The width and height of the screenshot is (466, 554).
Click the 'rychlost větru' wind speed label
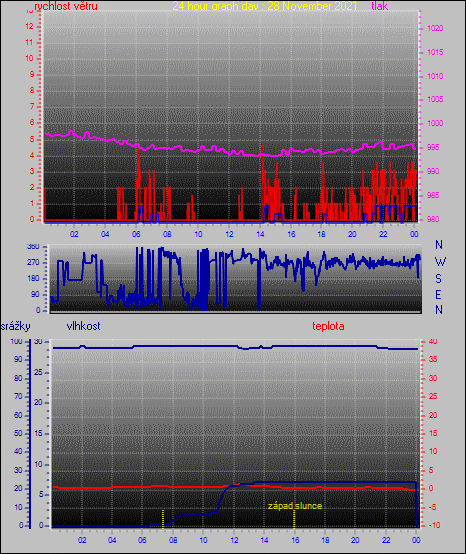tap(66, 6)
